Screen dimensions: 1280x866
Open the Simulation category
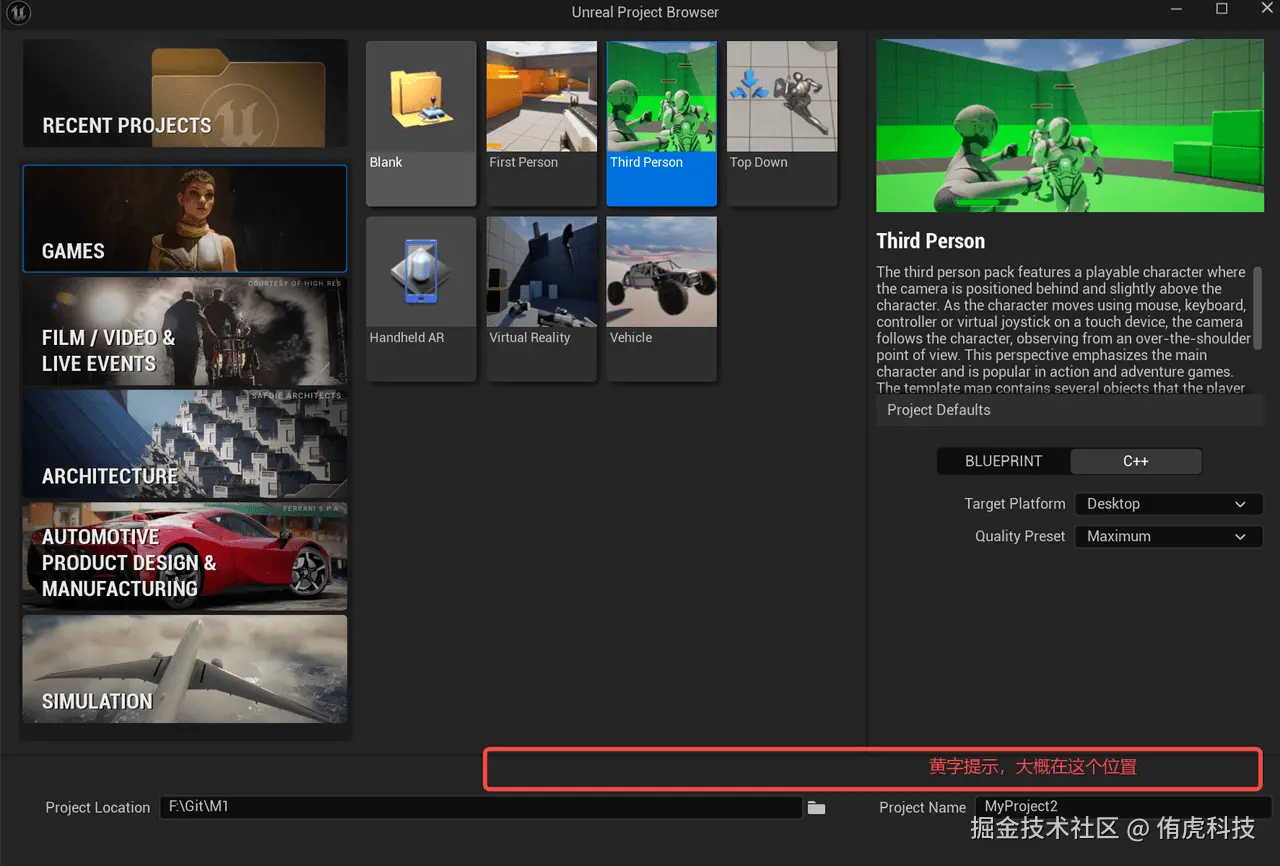(x=185, y=669)
